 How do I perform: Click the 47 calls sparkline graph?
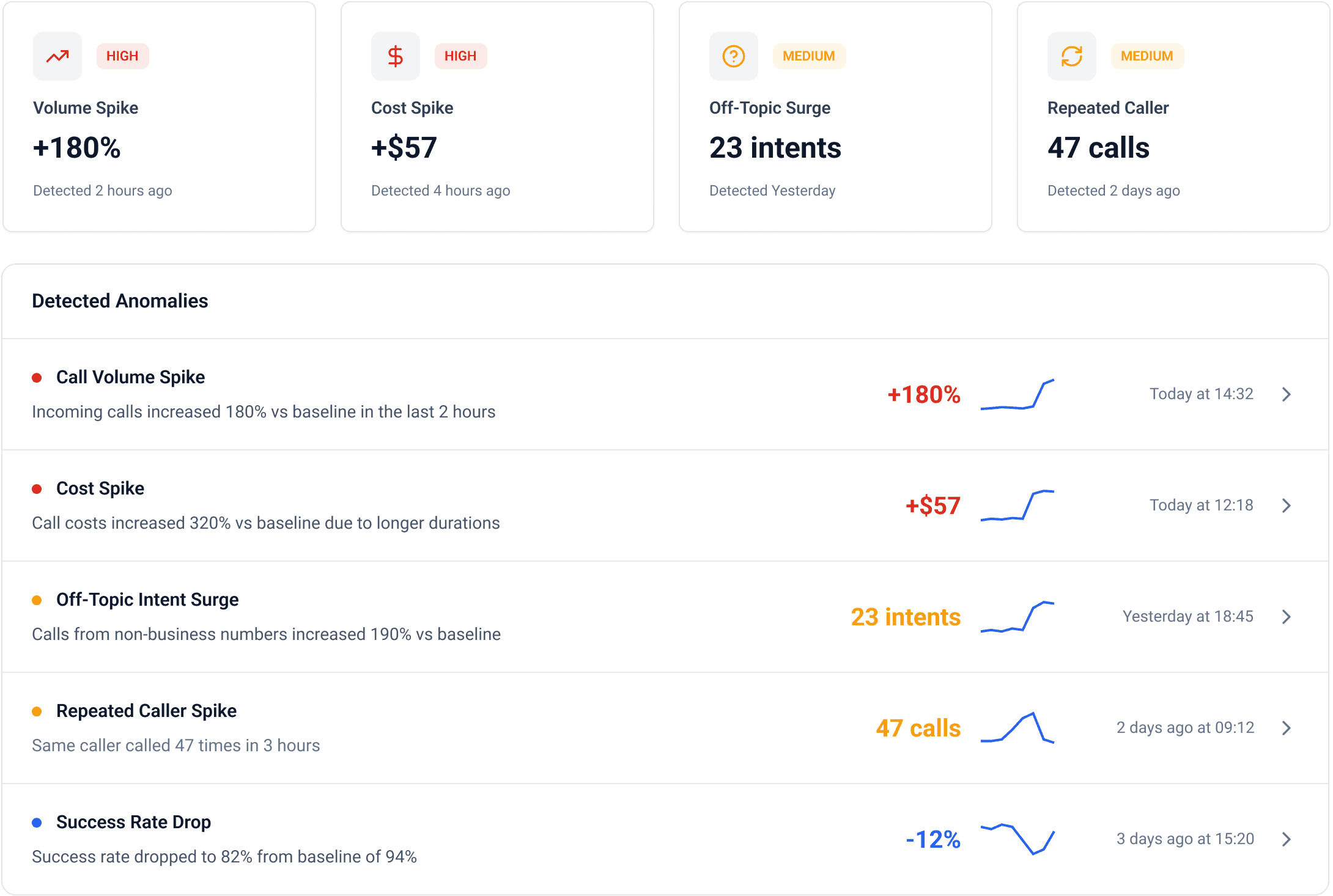[x=1017, y=729]
